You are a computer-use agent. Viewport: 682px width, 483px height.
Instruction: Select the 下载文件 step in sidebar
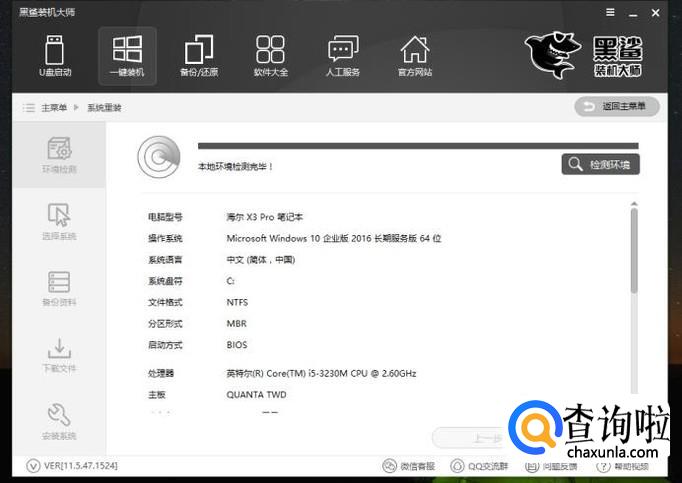(59, 355)
